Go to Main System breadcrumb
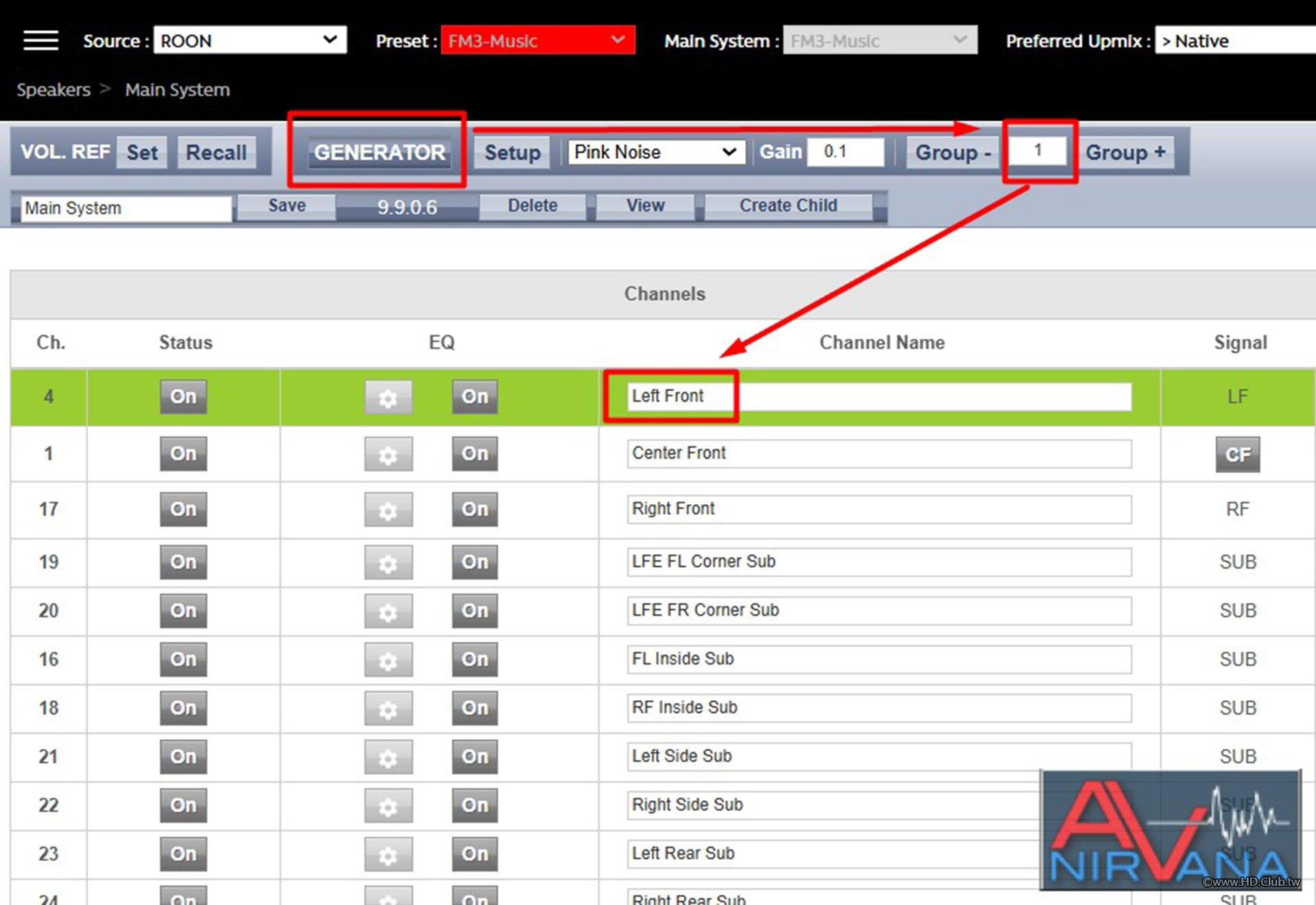 point(178,90)
